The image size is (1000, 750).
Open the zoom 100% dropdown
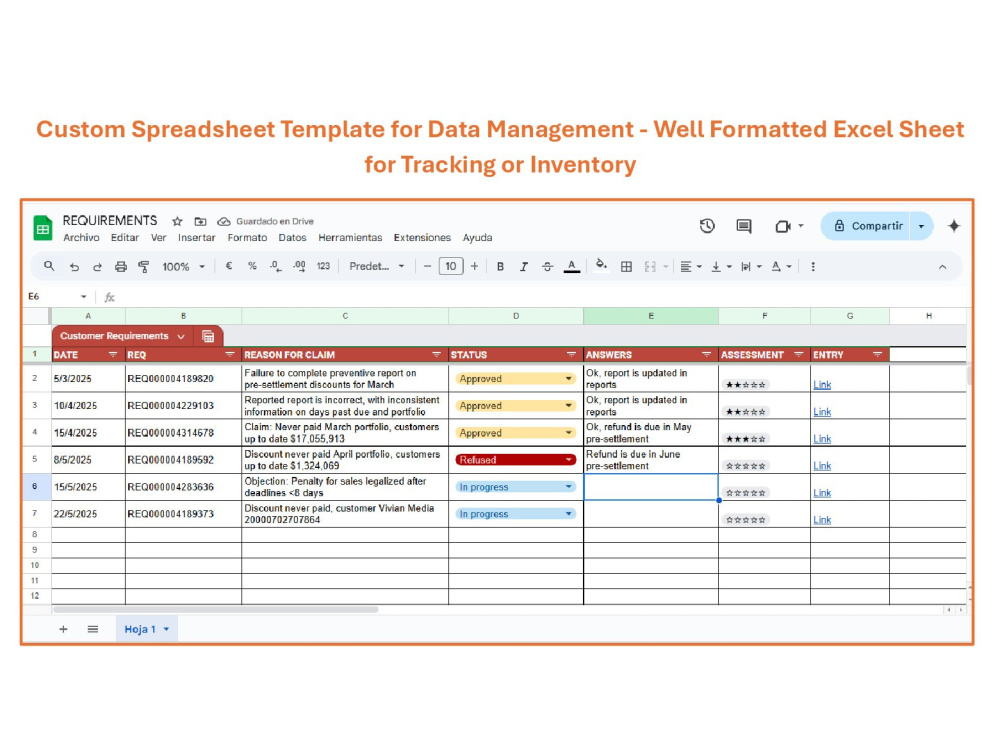[184, 267]
